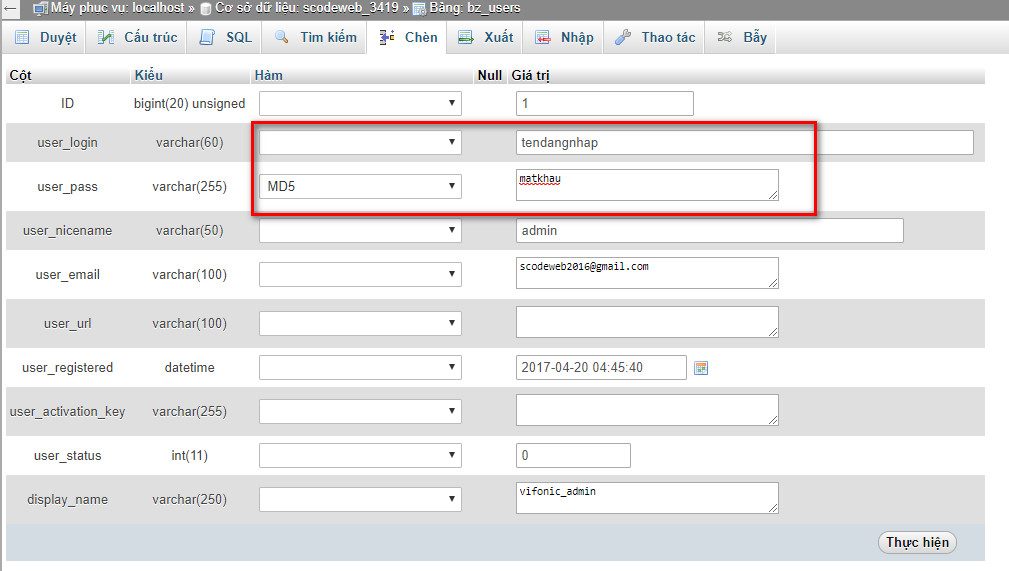This screenshot has width=1009, height=571.
Task: Click the SQL tab icon
Action: pos(207,38)
